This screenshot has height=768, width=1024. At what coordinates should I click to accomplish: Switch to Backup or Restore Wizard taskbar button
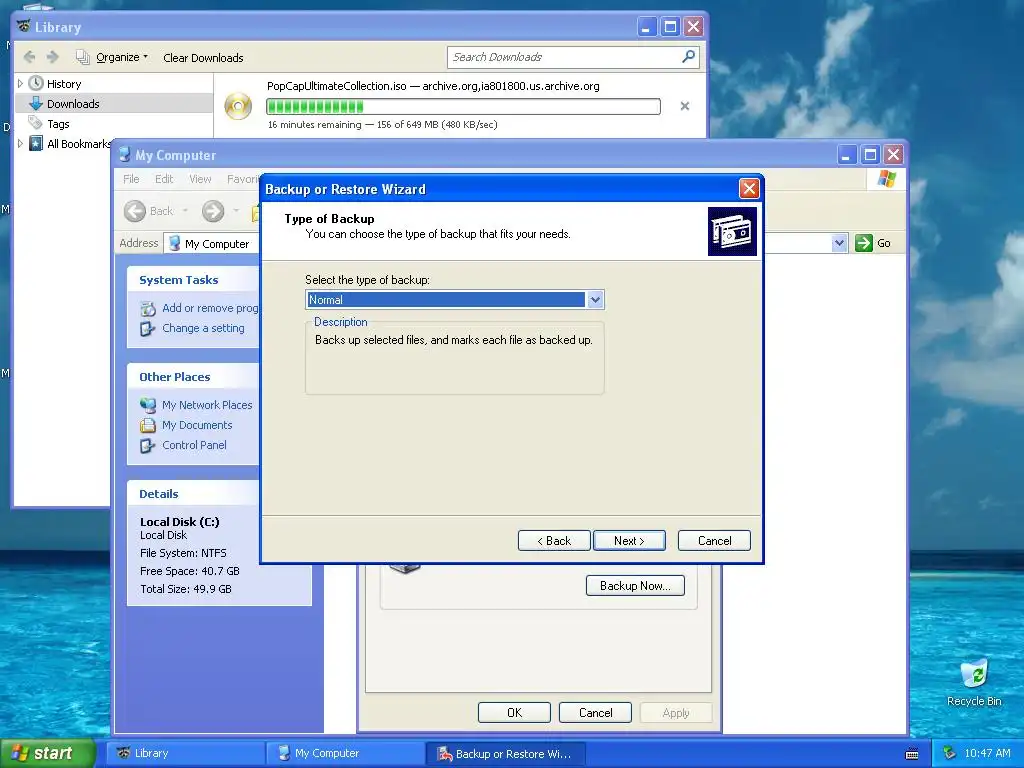(x=505, y=753)
